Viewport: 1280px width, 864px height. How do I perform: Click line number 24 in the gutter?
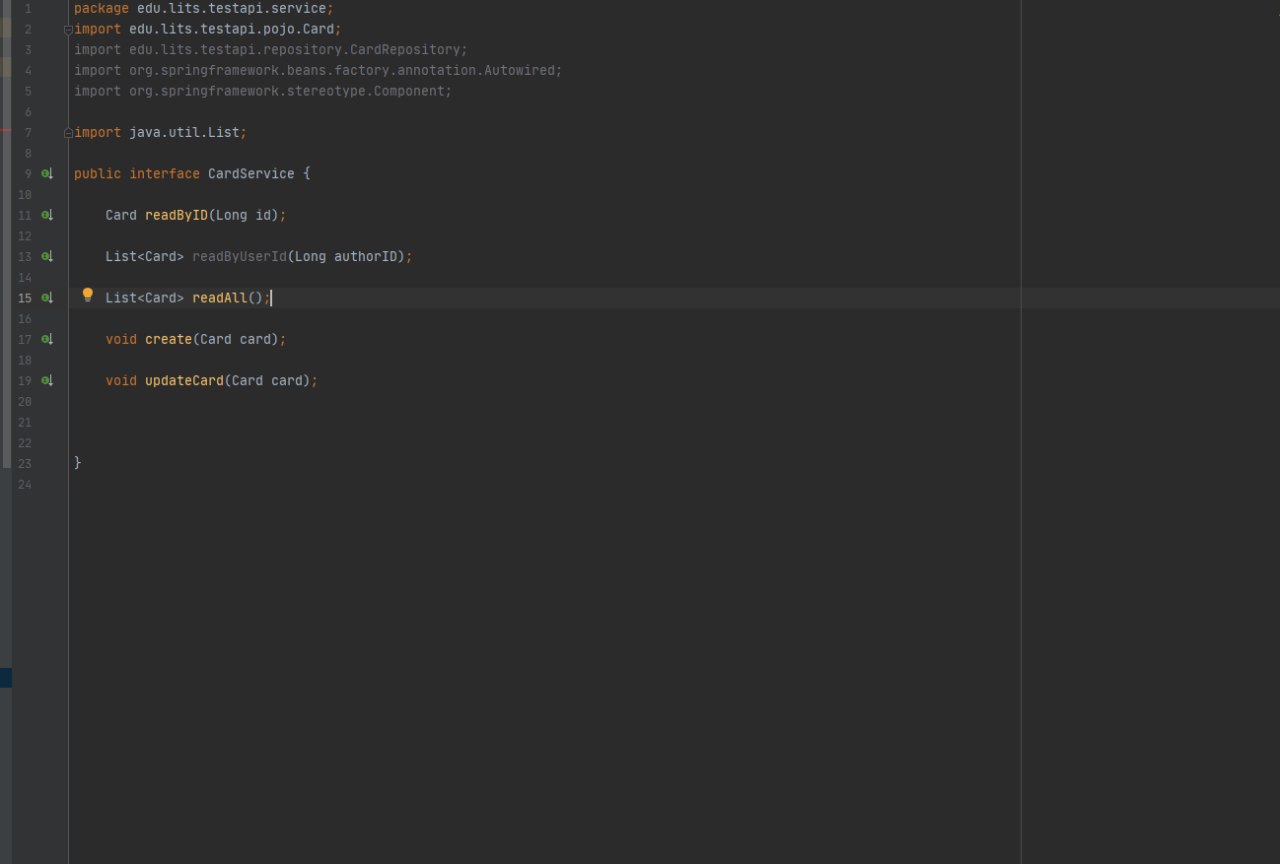[x=25, y=484]
